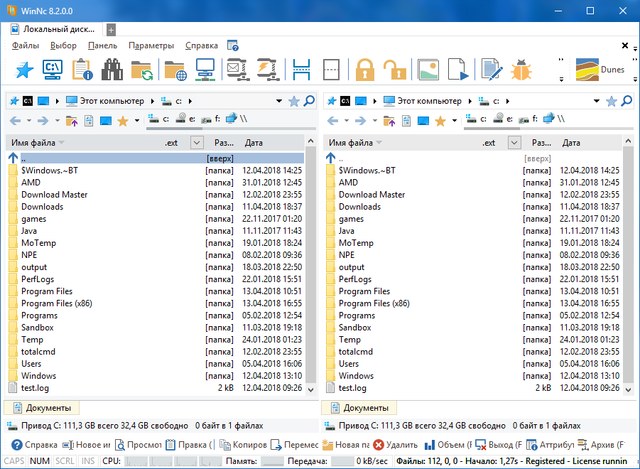
Task: Click the closed padlock icon in the toolbar
Action: [x=364, y=70]
